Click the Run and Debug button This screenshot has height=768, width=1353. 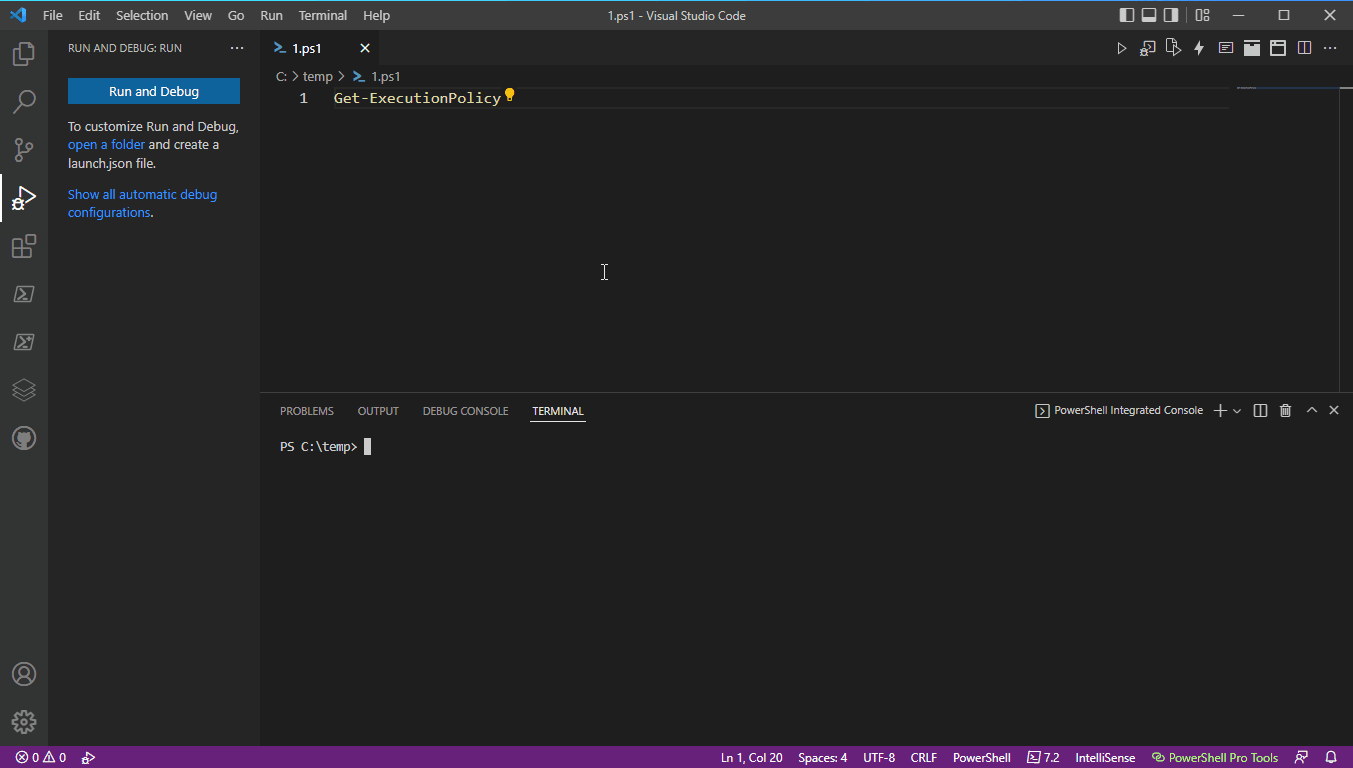[153, 90]
